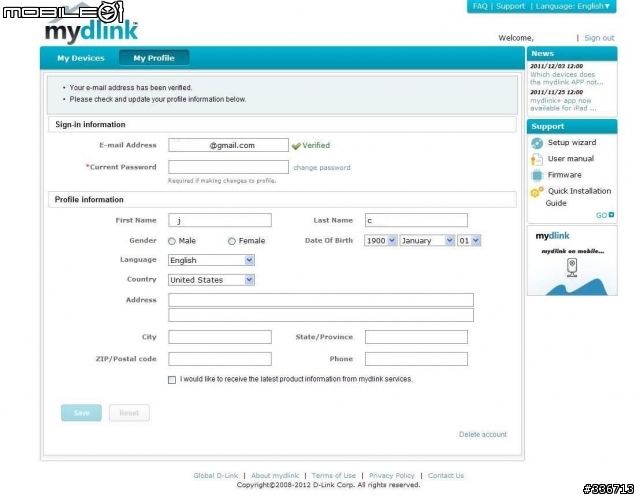Screen dimensions: 640x497
Task: Open the birth month dropdown showing January
Action: coord(427,241)
